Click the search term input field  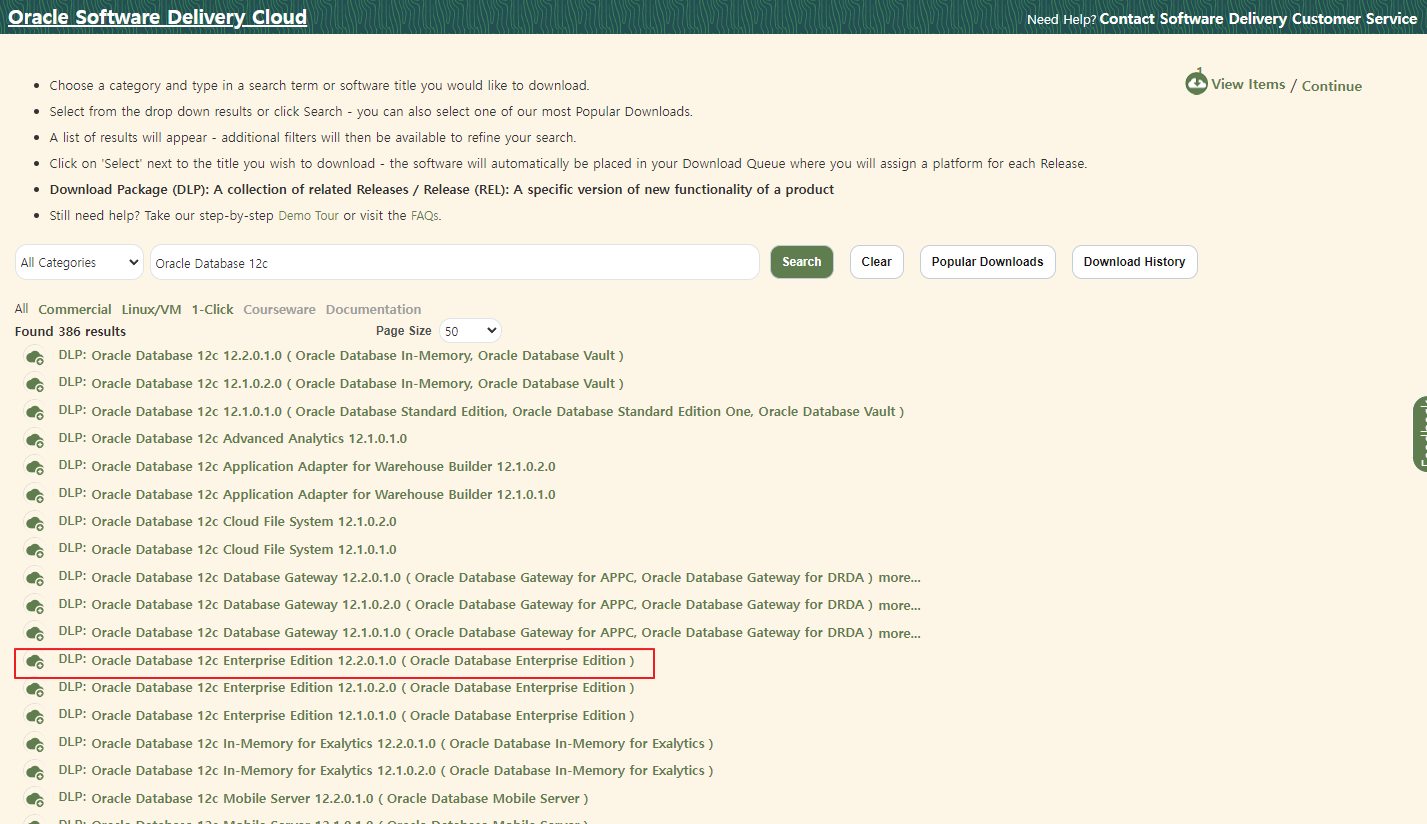tap(455, 262)
